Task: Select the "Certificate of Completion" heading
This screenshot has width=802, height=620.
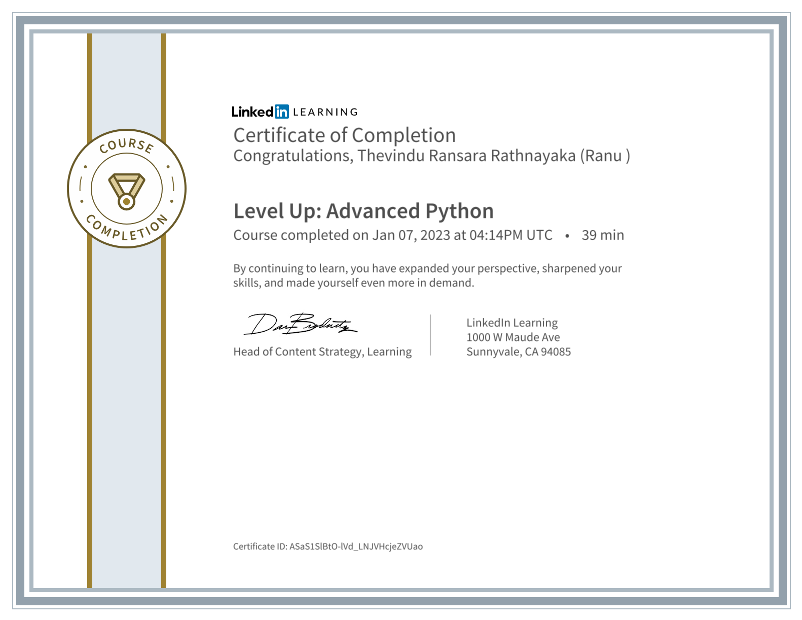Action: (x=344, y=135)
